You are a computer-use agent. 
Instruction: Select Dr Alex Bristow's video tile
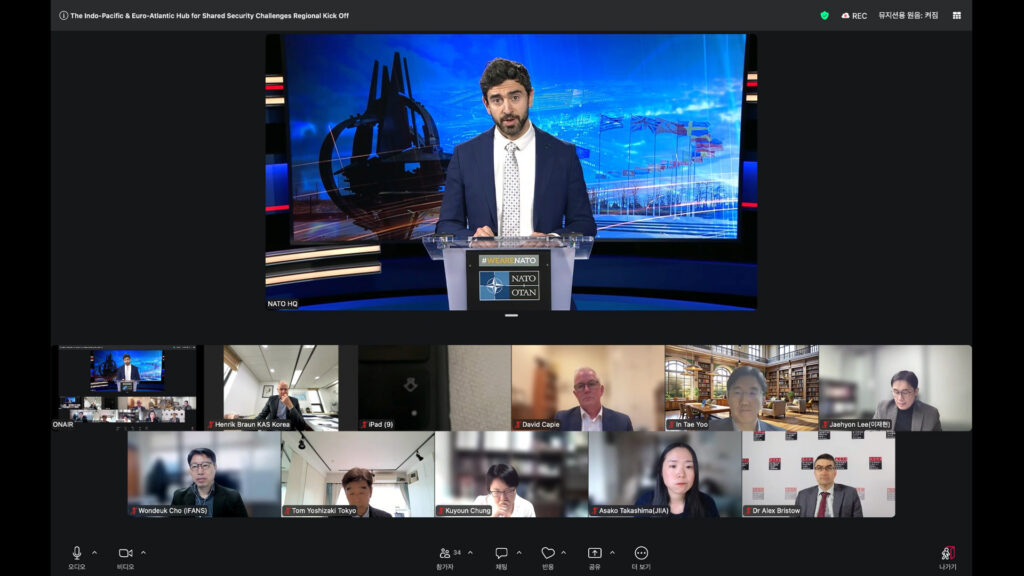tap(818, 474)
